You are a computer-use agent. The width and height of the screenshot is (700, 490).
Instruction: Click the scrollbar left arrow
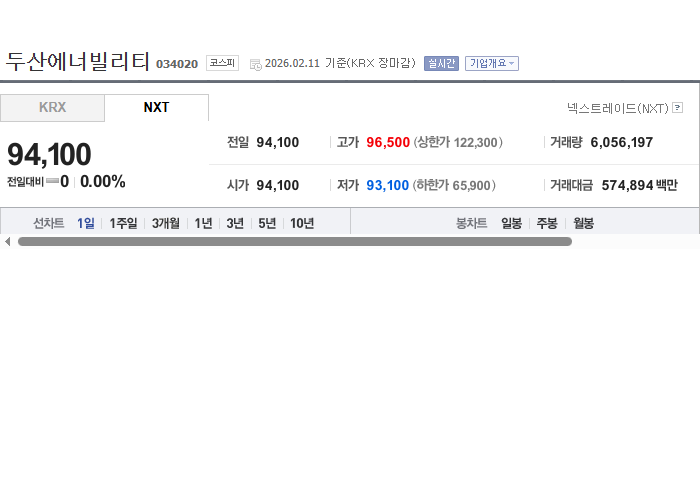click(x=8, y=241)
